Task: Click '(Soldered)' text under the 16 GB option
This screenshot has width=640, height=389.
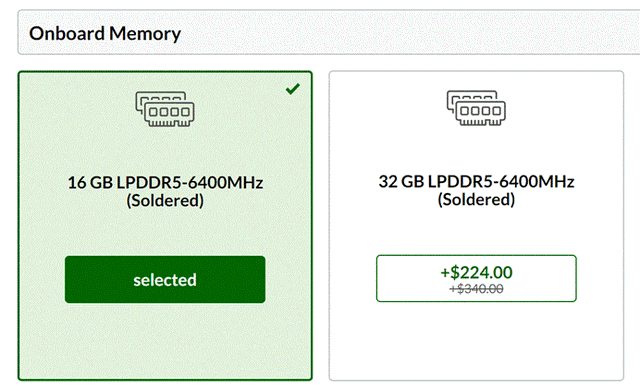Action: 165,200
